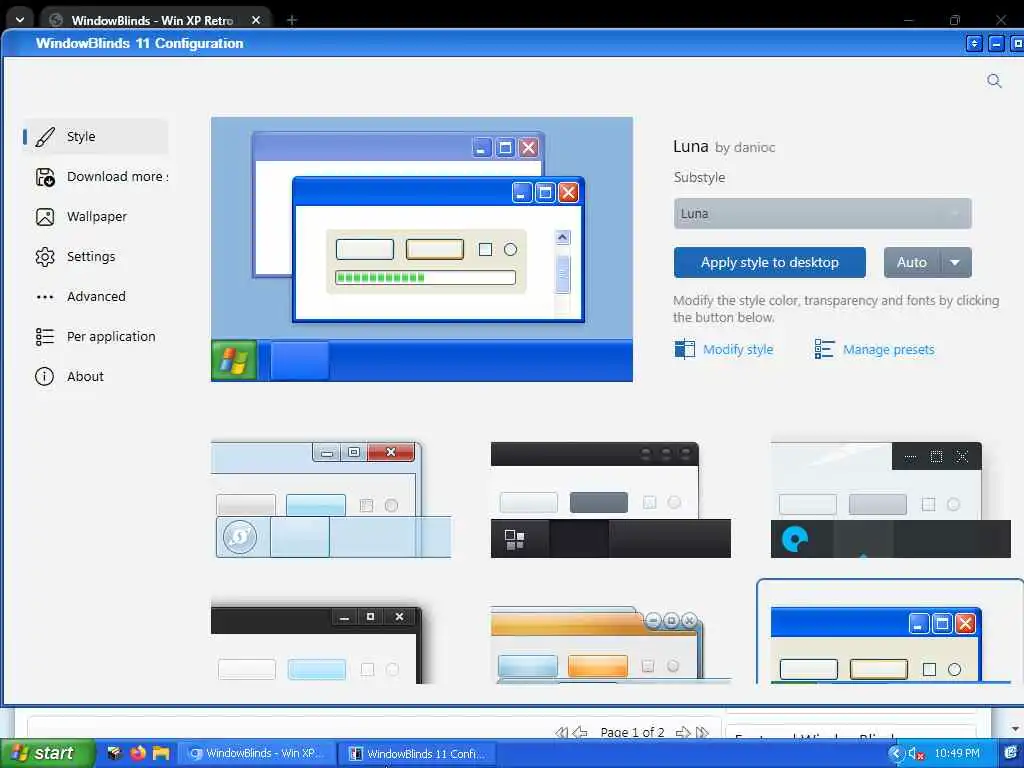Select the dark titlebar style with grid start icon
The width and height of the screenshot is (1024, 768).
pos(611,500)
